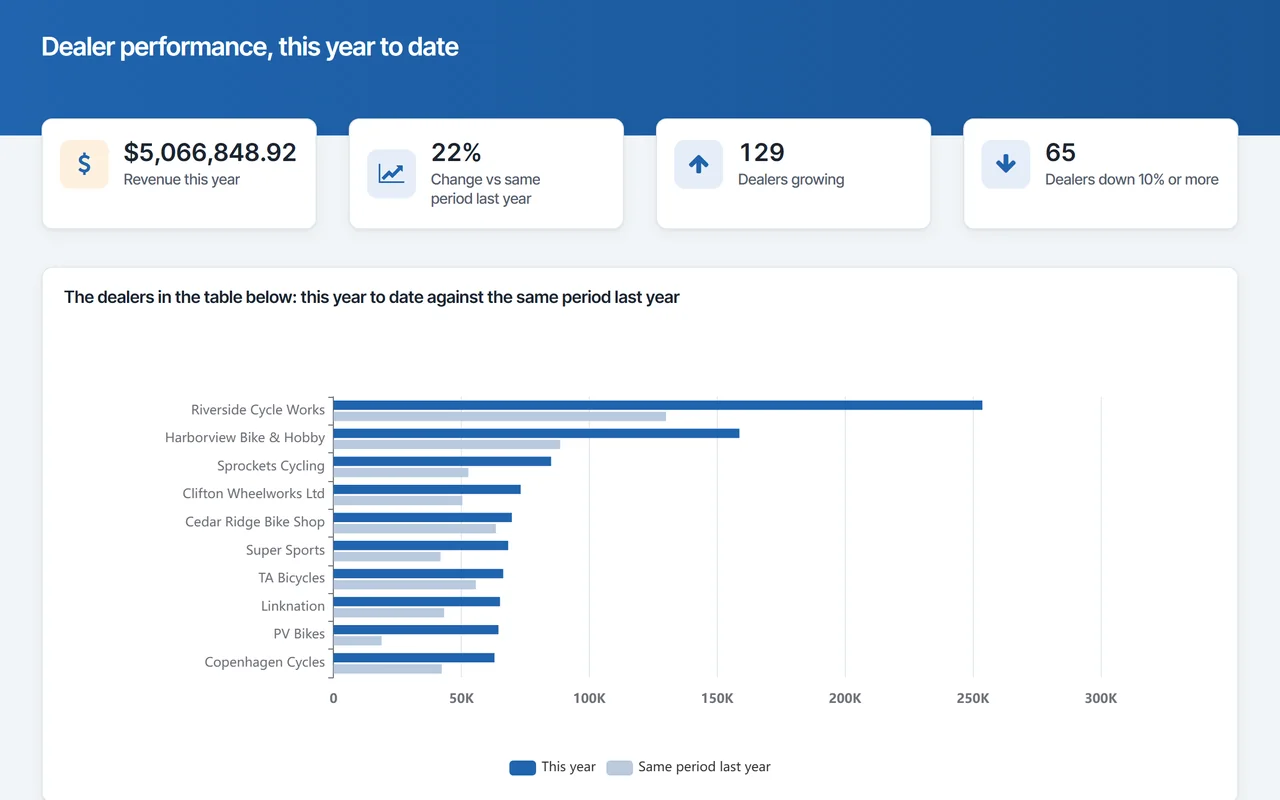The image size is (1280, 800).
Task: Click Sprockets Cycling this-year bar
Action: point(443,461)
